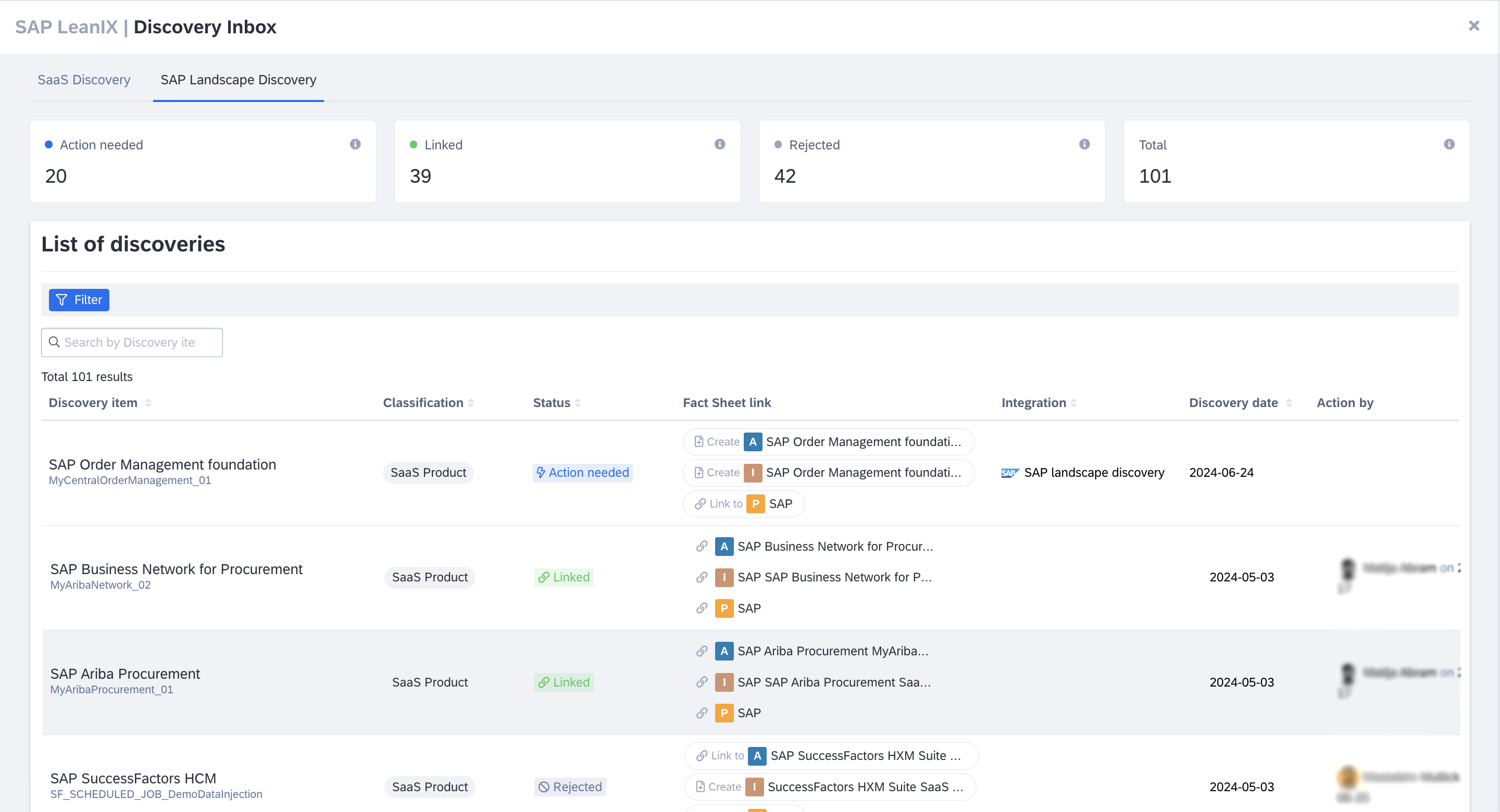Screen dimensions: 1500x812
Task: Open MyCentralOrderManagement_01 link
Action: tap(130, 480)
